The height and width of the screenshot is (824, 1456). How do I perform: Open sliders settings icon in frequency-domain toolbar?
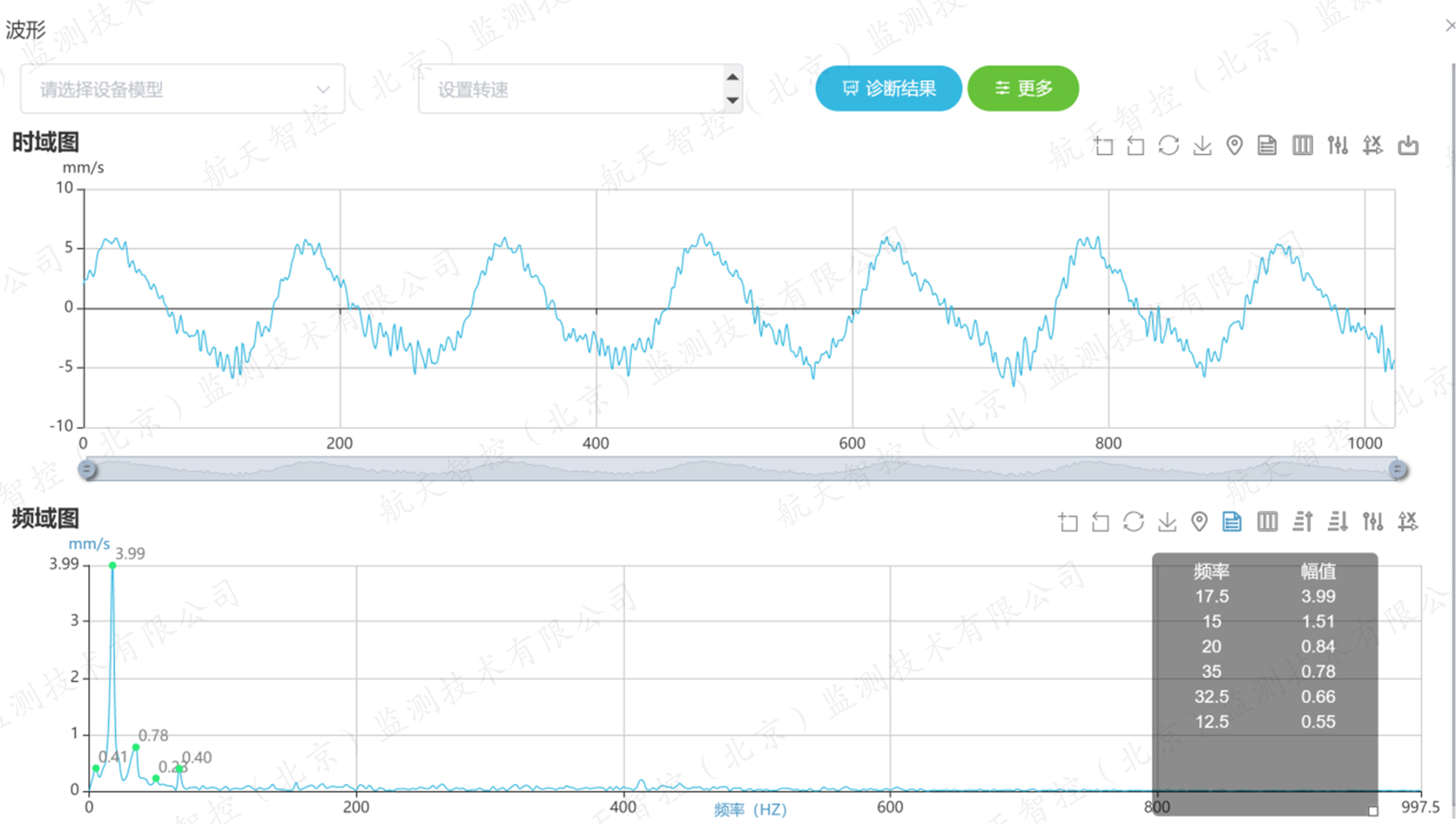[1373, 521]
